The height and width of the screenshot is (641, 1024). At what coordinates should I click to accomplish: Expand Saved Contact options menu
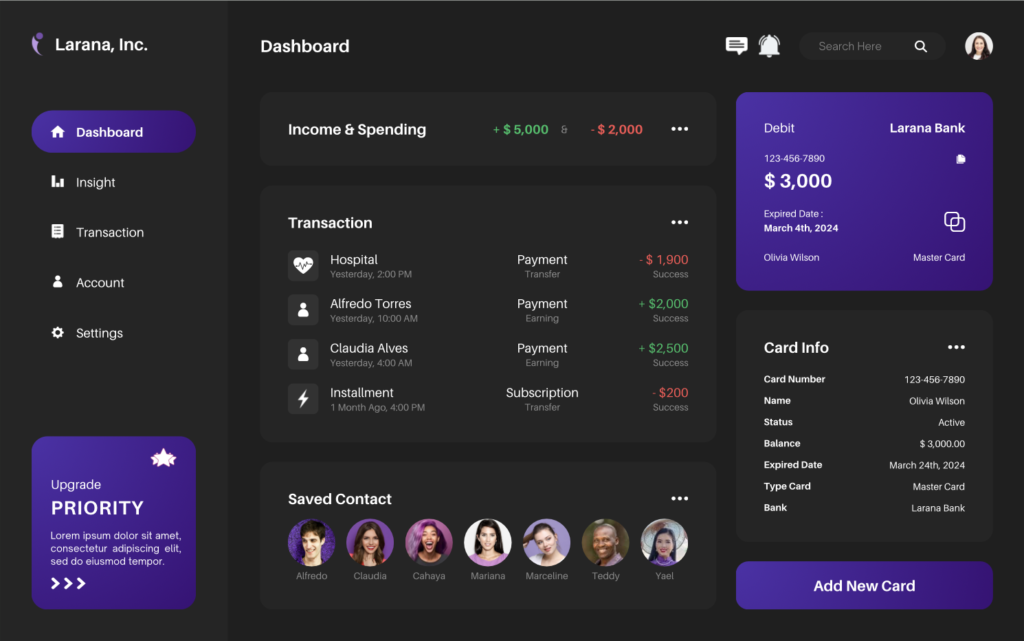click(x=679, y=498)
